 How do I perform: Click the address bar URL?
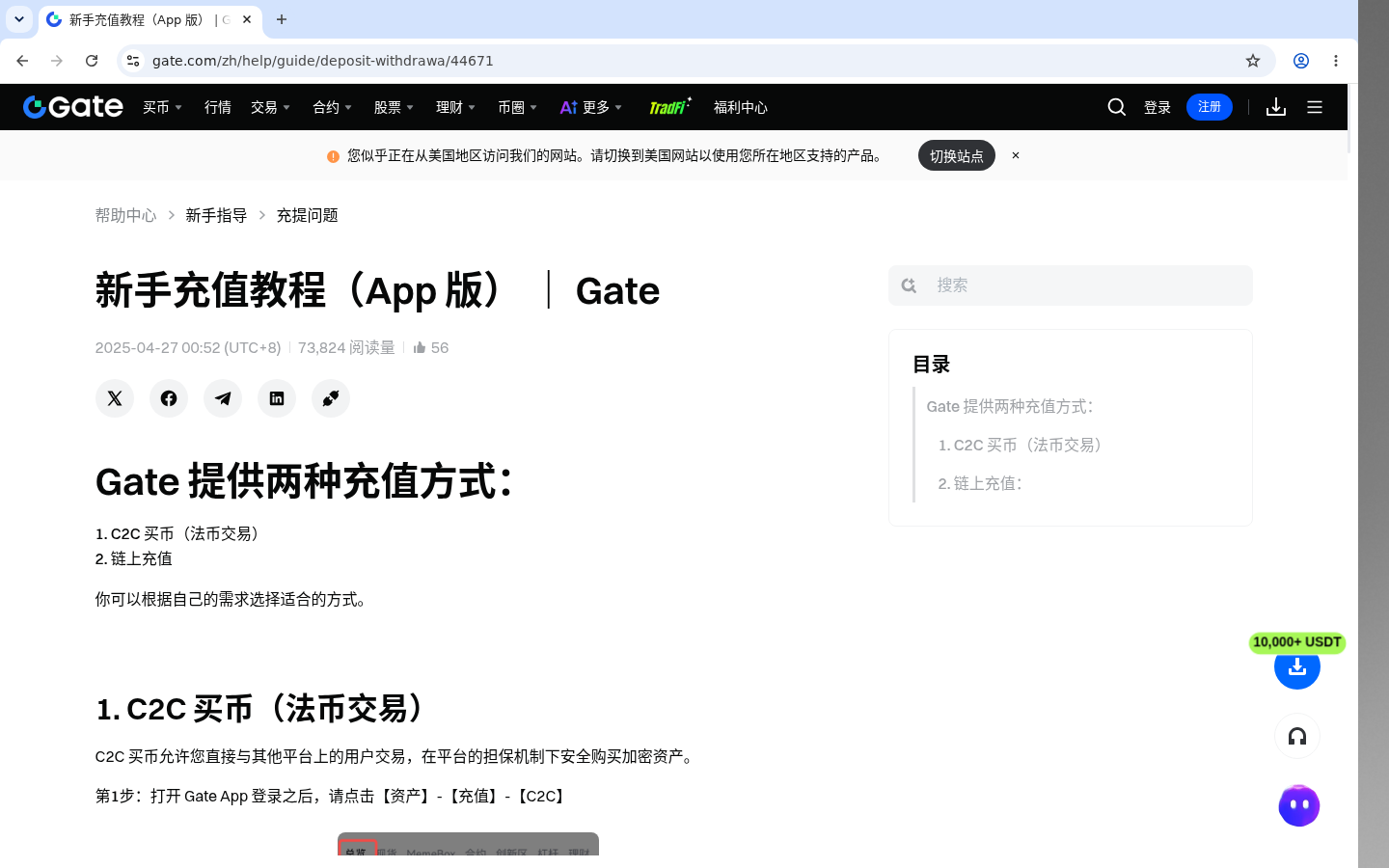pyautogui.click(x=322, y=61)
